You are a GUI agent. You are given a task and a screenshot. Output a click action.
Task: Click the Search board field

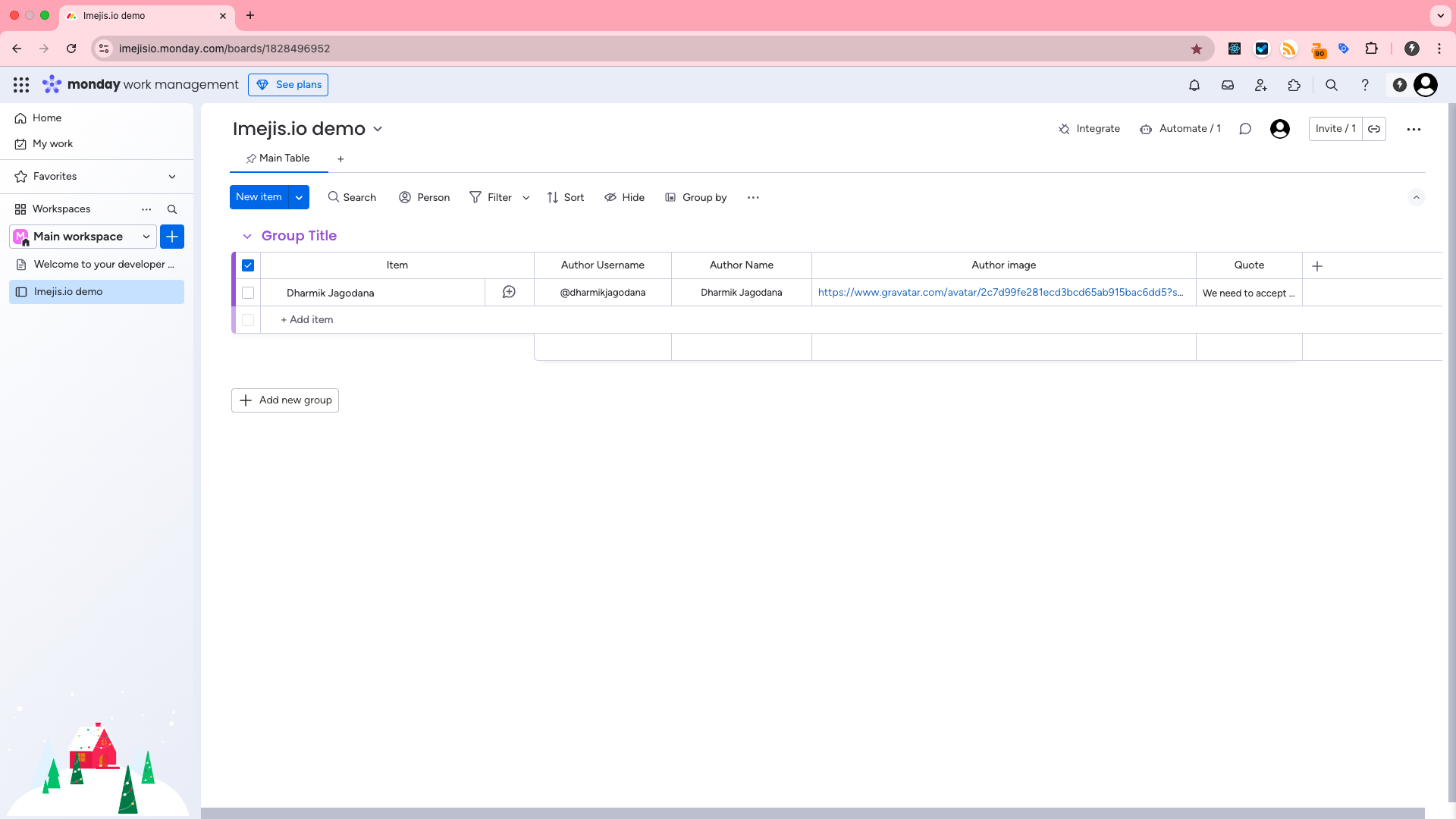click(x=352, y=197)
